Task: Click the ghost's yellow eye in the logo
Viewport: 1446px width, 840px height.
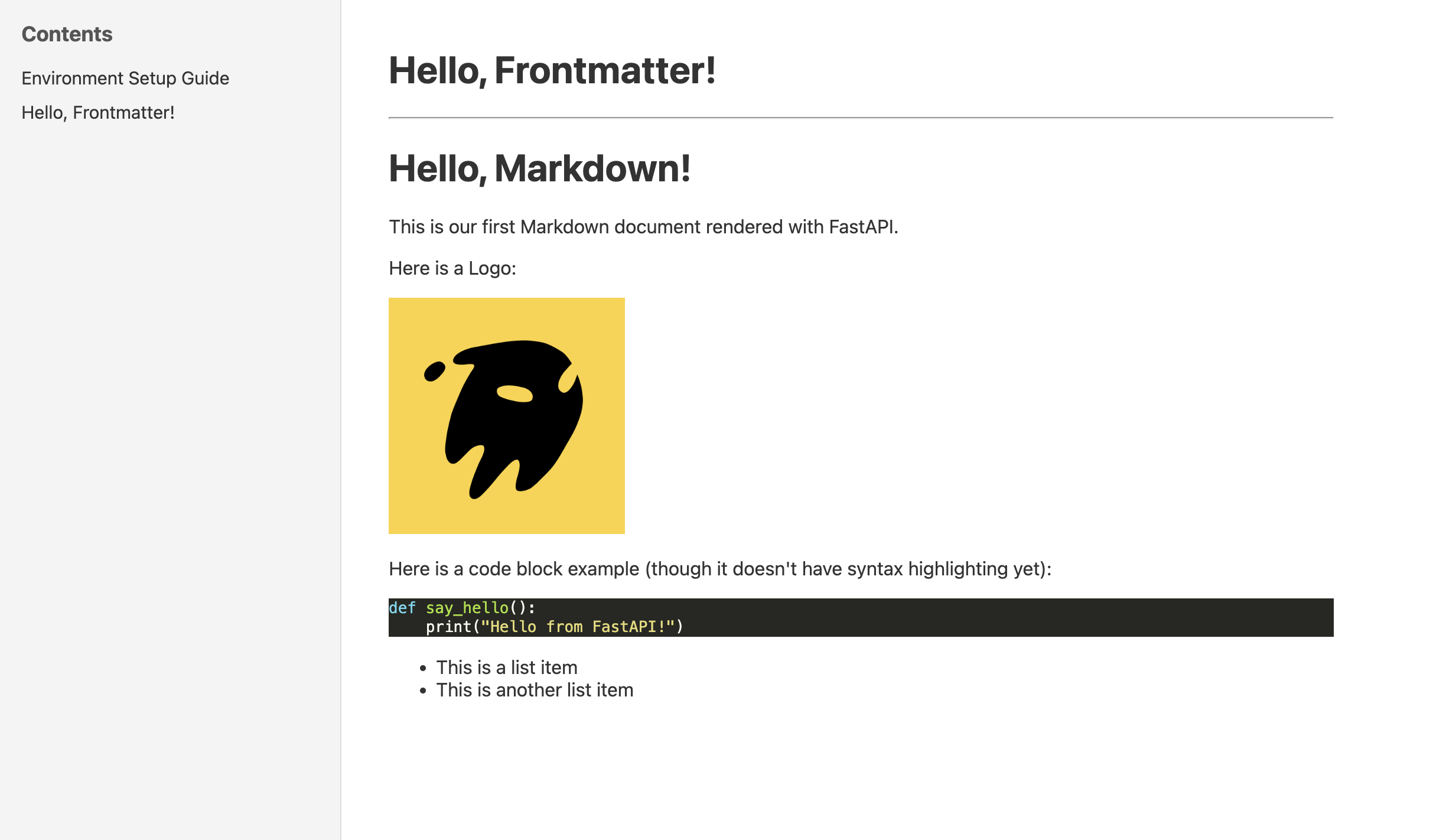Action: (514, 393)
